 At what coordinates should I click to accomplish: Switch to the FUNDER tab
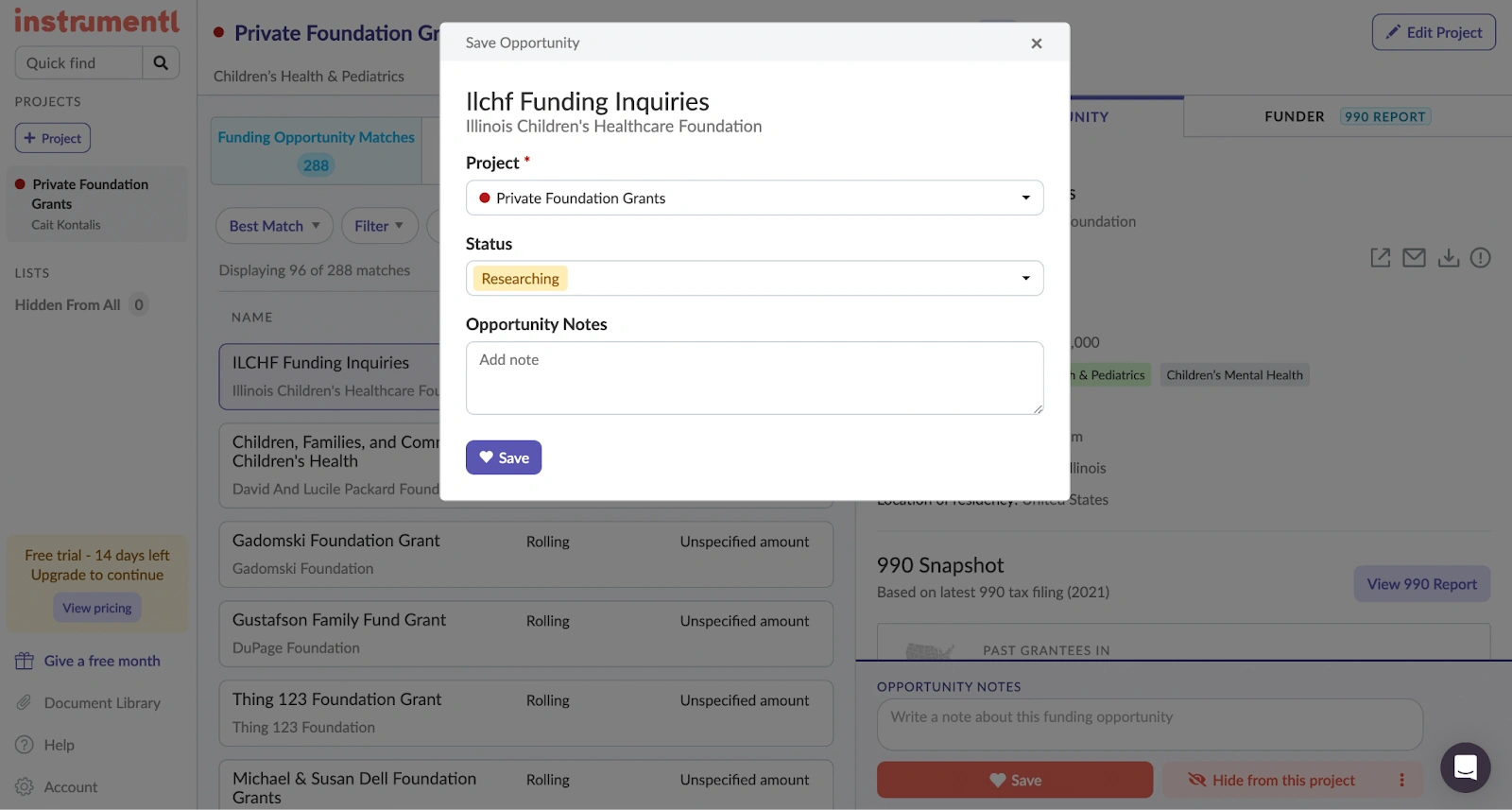click(x=1294, y=116)
